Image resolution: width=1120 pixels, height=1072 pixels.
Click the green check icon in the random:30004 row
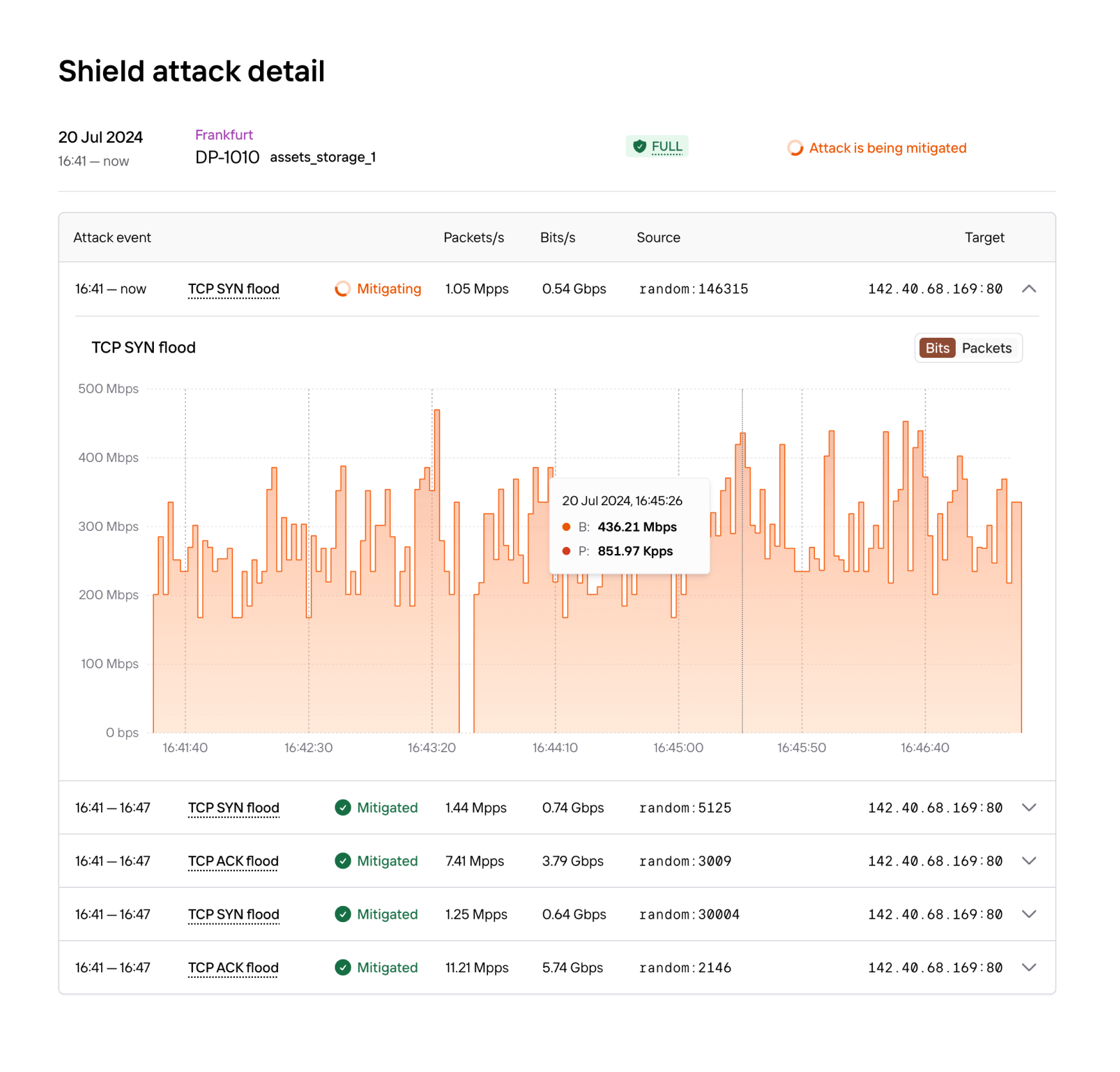342,914
